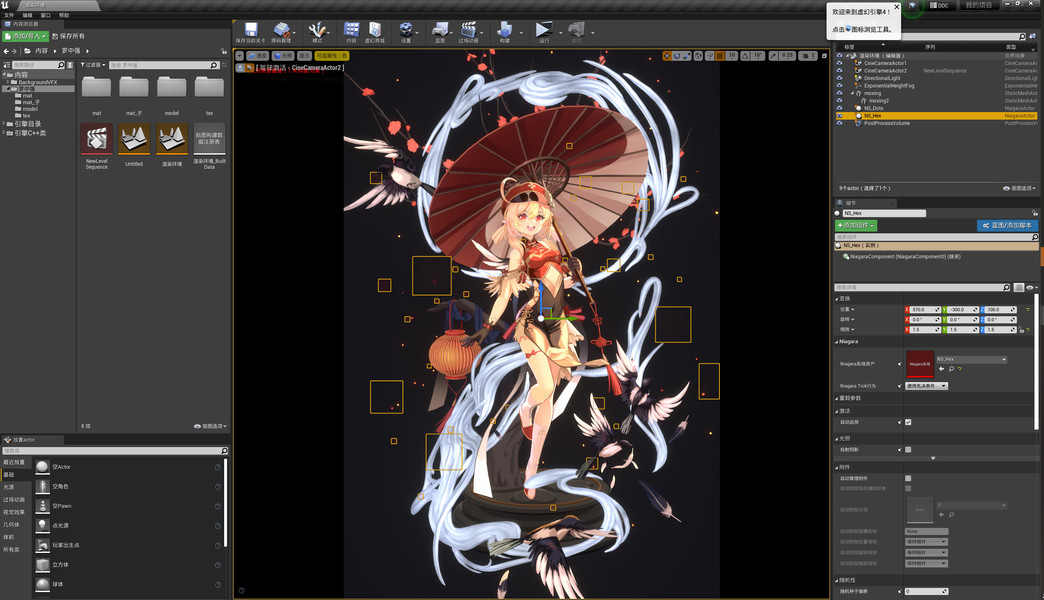Open the Build toolbar icon
The width and height of the screenshot is (1044, 600).
click(505, 29)
